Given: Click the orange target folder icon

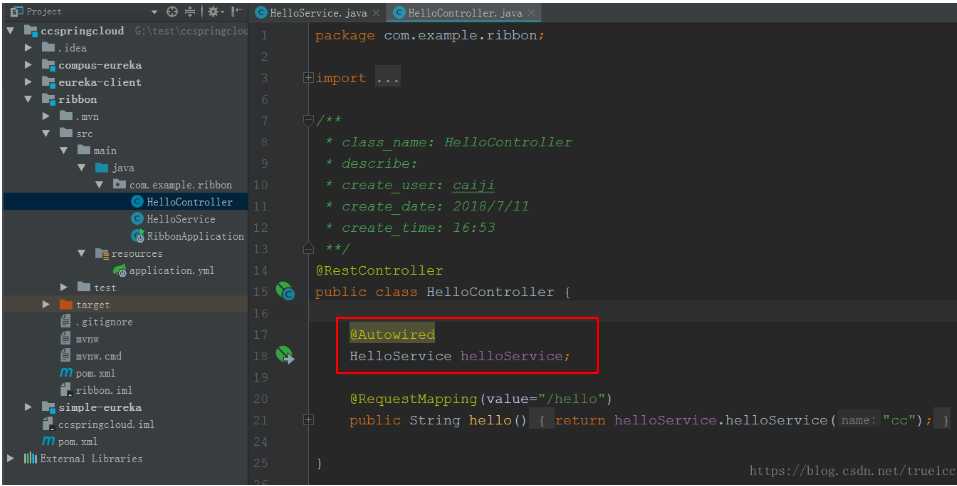Looking at the screenshot, I should pos(66,304).
